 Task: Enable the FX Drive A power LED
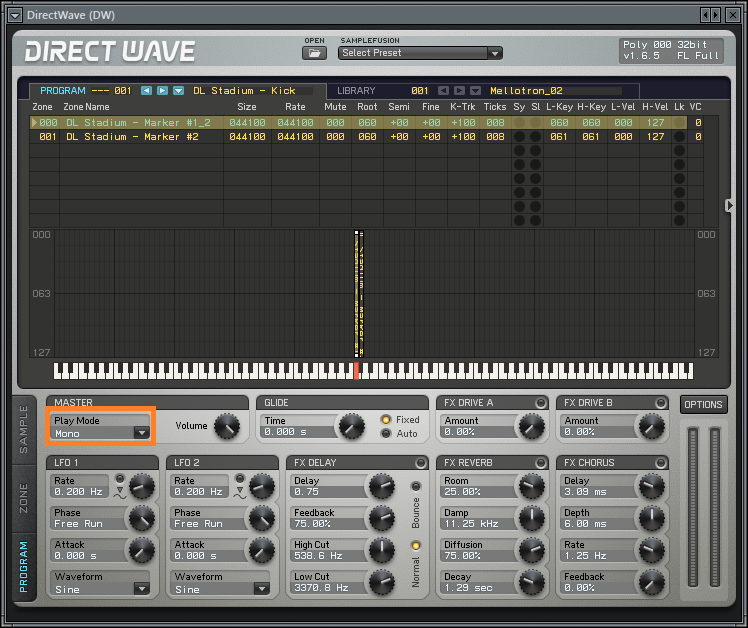[x=540, y=403]
